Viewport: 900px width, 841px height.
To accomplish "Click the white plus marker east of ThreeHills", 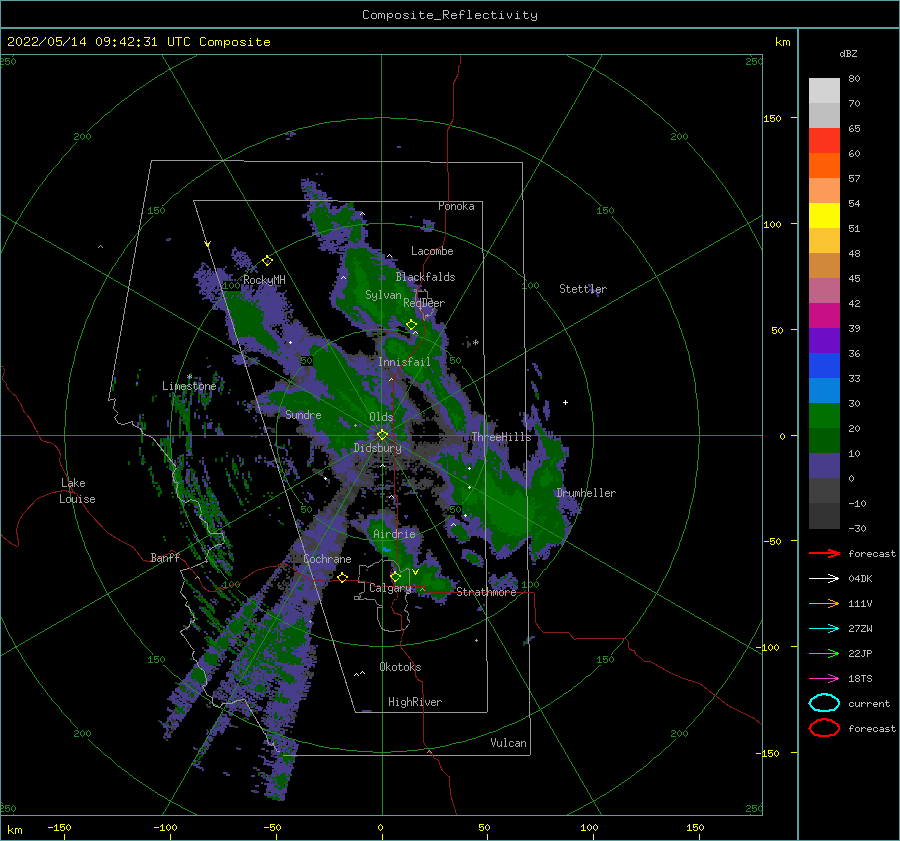I will pyautogui.click(x=565, y=402).
